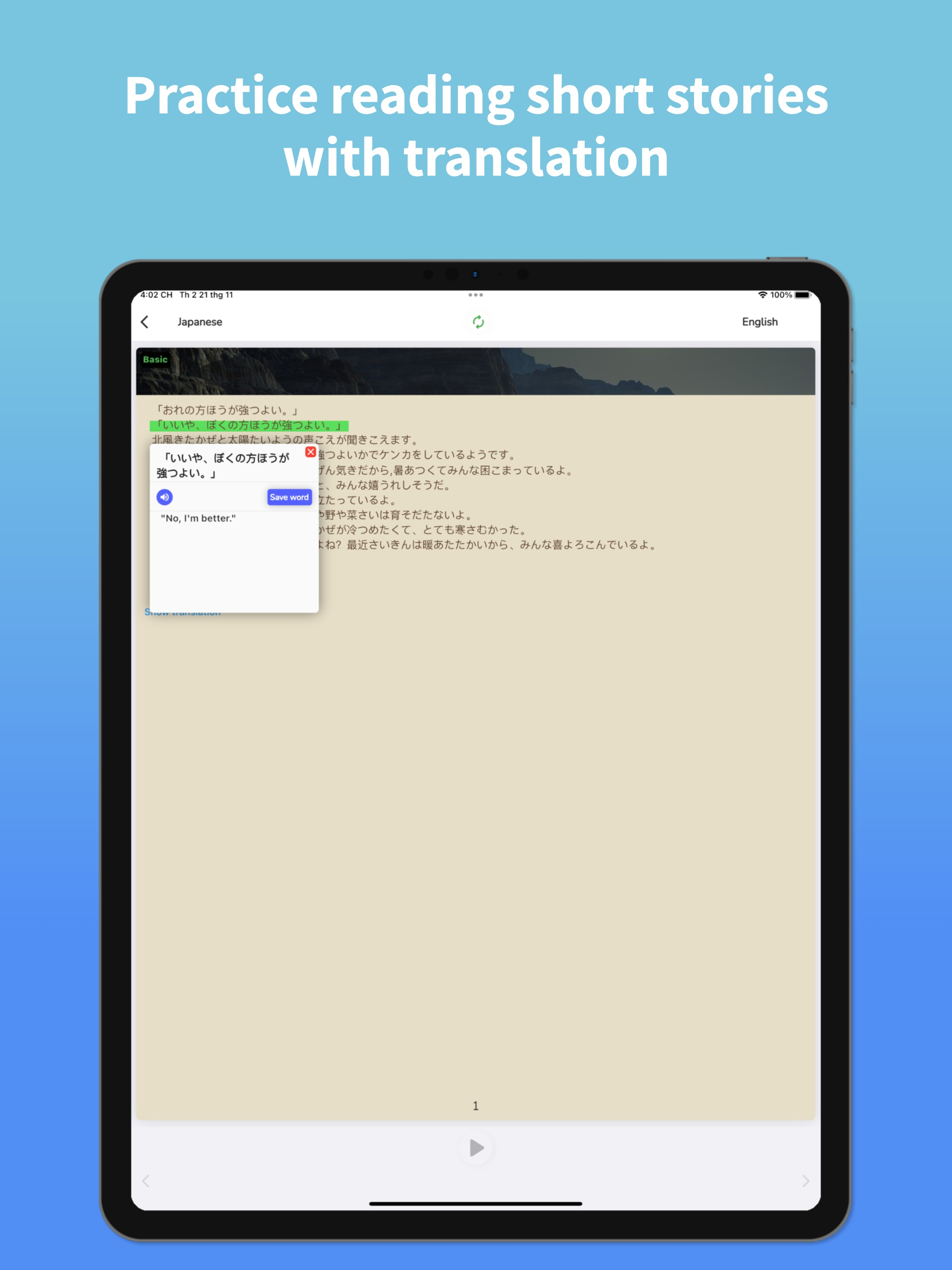This screenshot has height=1270, width=952.
Task: Click the Show translation link
Action: pyautogui.click(x=183, y=613)
